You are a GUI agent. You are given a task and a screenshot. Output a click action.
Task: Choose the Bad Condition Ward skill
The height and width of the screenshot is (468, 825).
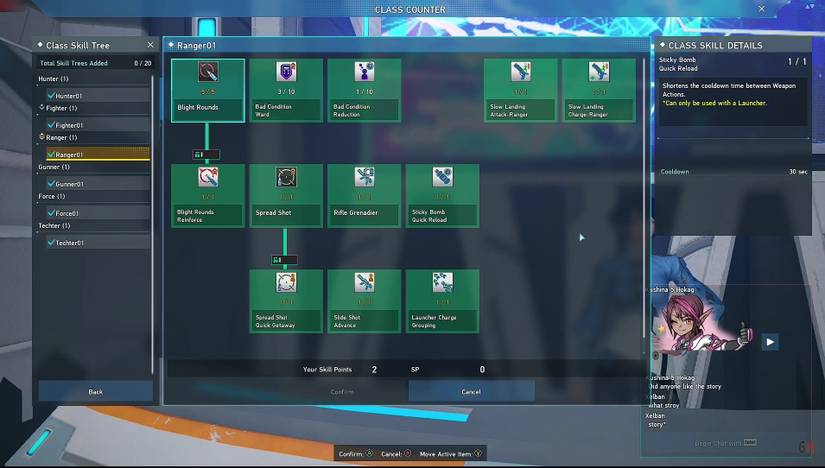pos(286,91)
